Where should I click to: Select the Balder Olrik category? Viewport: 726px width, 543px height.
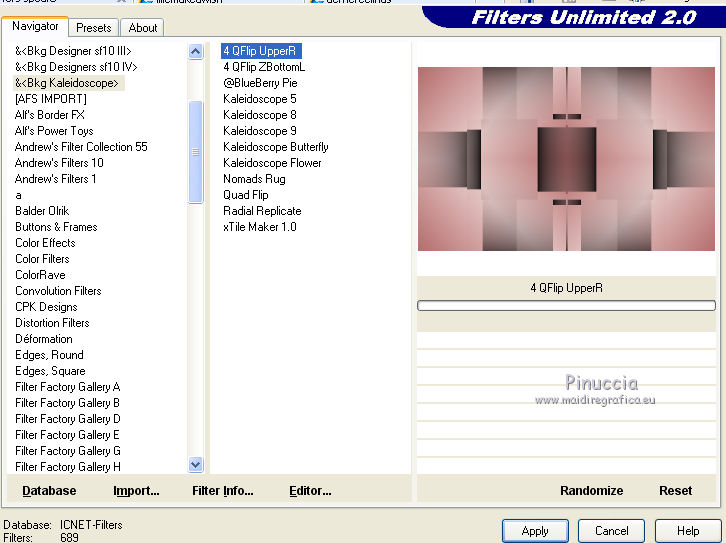coord(42,211)
